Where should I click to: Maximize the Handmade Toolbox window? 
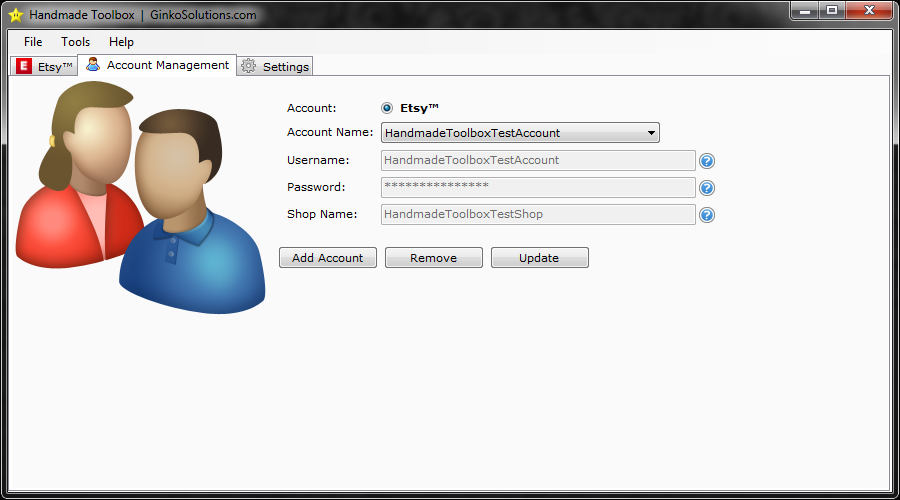(832, 10)
